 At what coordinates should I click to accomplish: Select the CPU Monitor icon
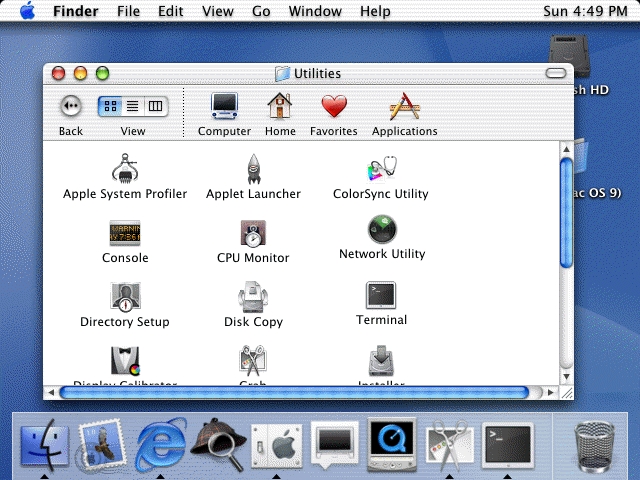tap(253, 234)
